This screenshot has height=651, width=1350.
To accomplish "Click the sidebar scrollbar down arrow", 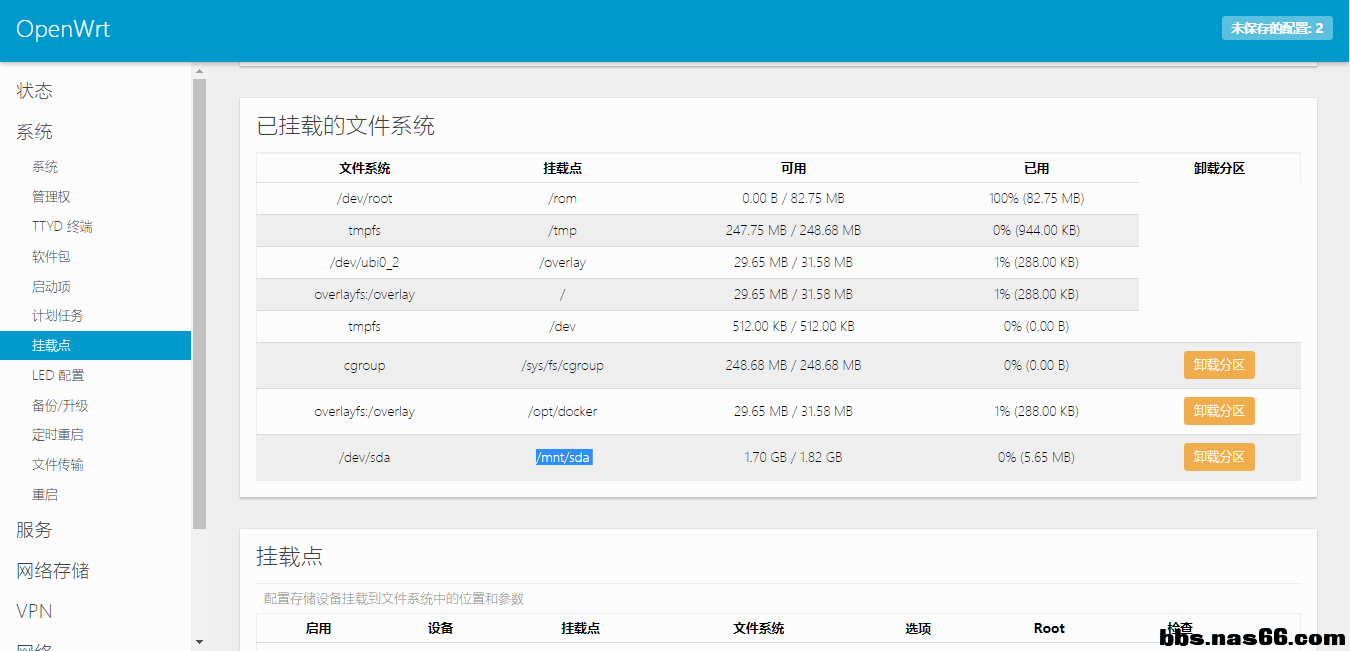I will pyautogui.click(x=199, y=641).
